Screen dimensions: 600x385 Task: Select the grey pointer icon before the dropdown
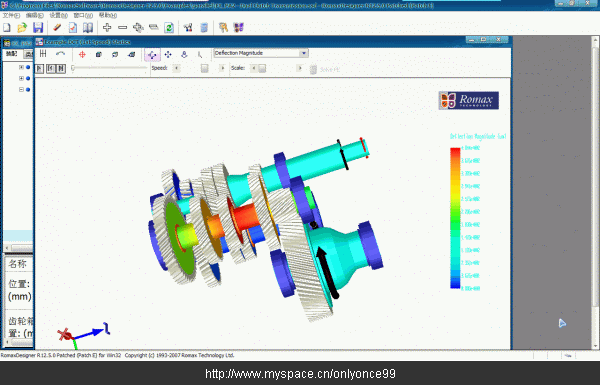click(x=200, y=54)
